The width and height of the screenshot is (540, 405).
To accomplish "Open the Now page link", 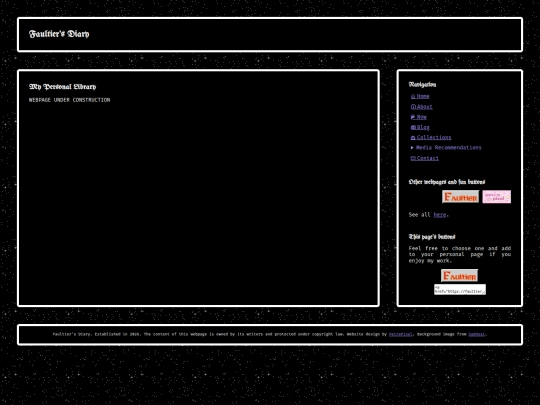I will click(419, 117).
